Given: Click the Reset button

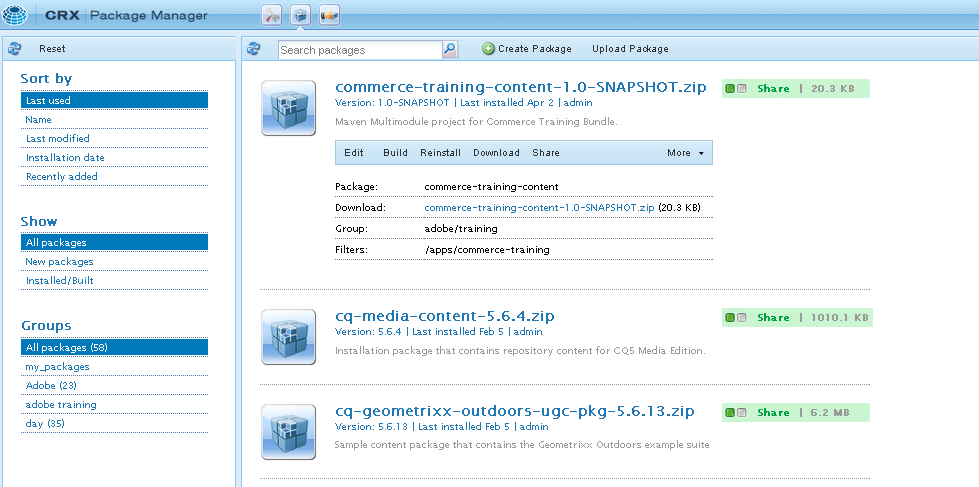Looking at the screenshot, I should click(x=52, y=49).
